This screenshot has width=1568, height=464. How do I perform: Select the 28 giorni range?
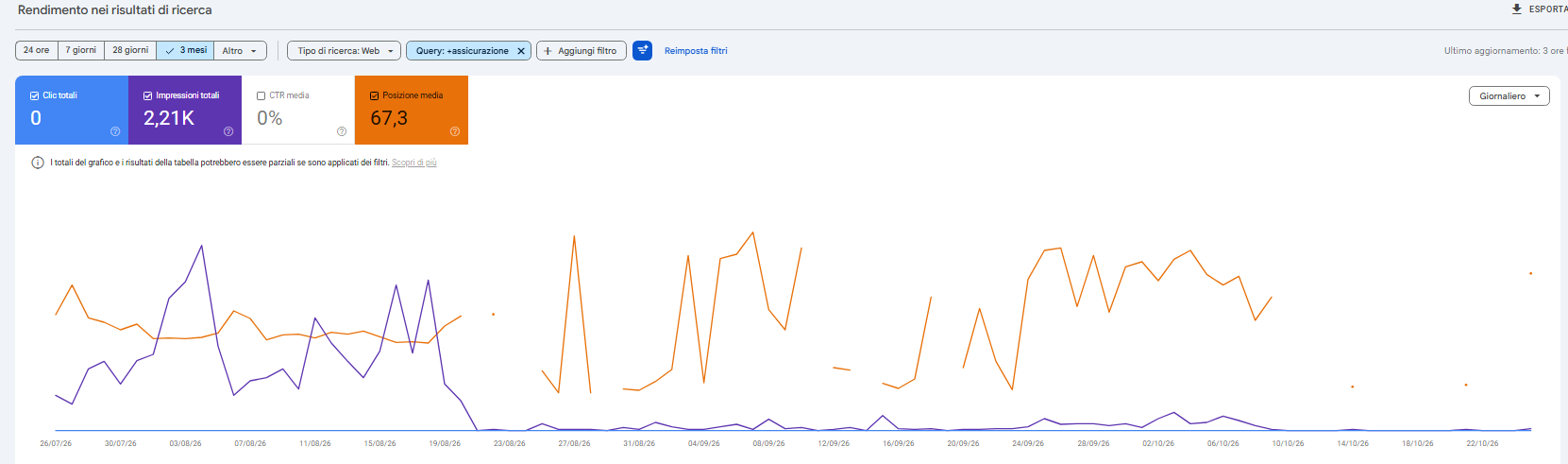tap(130, 50)
